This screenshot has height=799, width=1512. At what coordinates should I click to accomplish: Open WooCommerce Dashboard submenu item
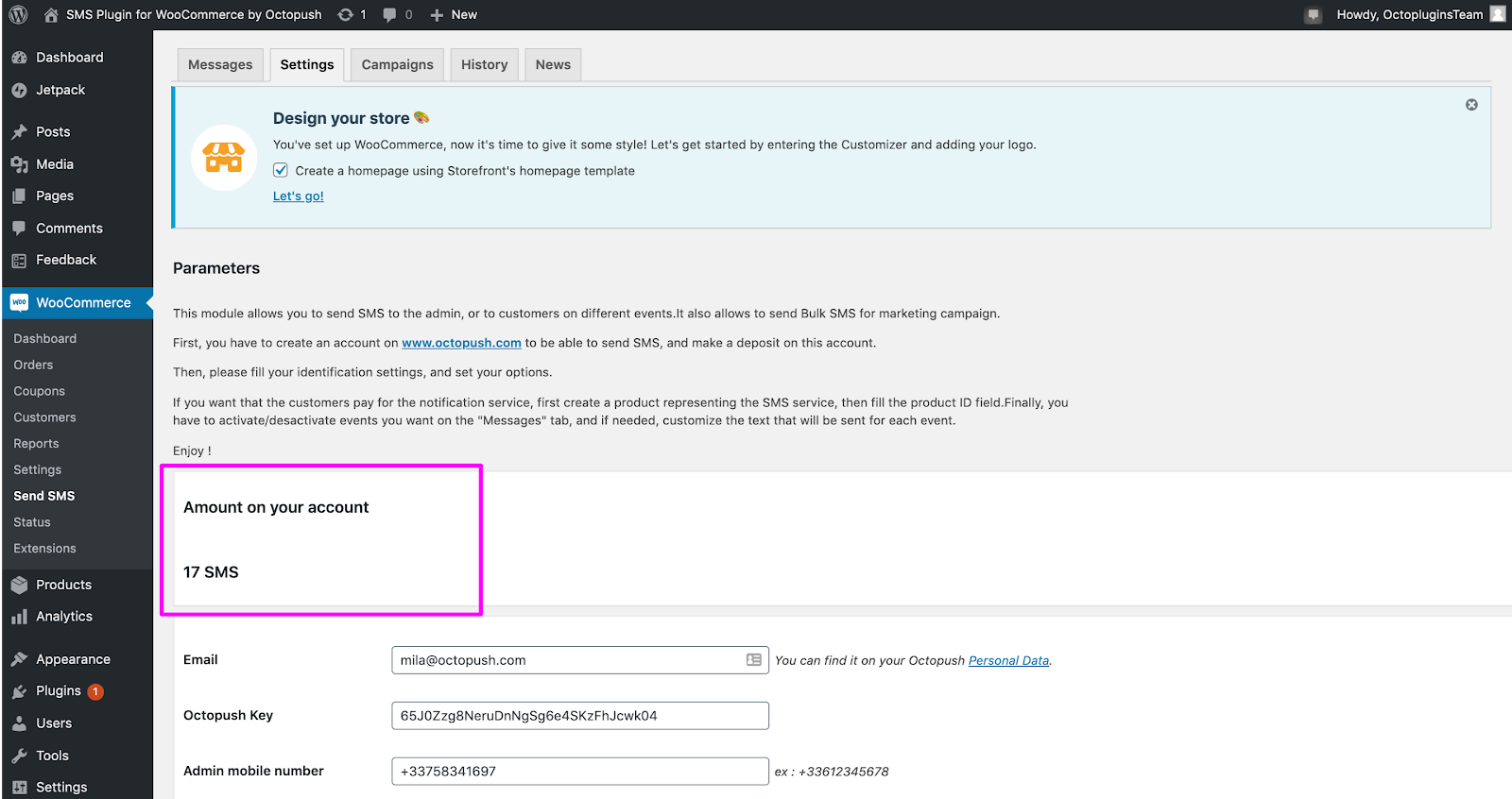tap(45, 339)
